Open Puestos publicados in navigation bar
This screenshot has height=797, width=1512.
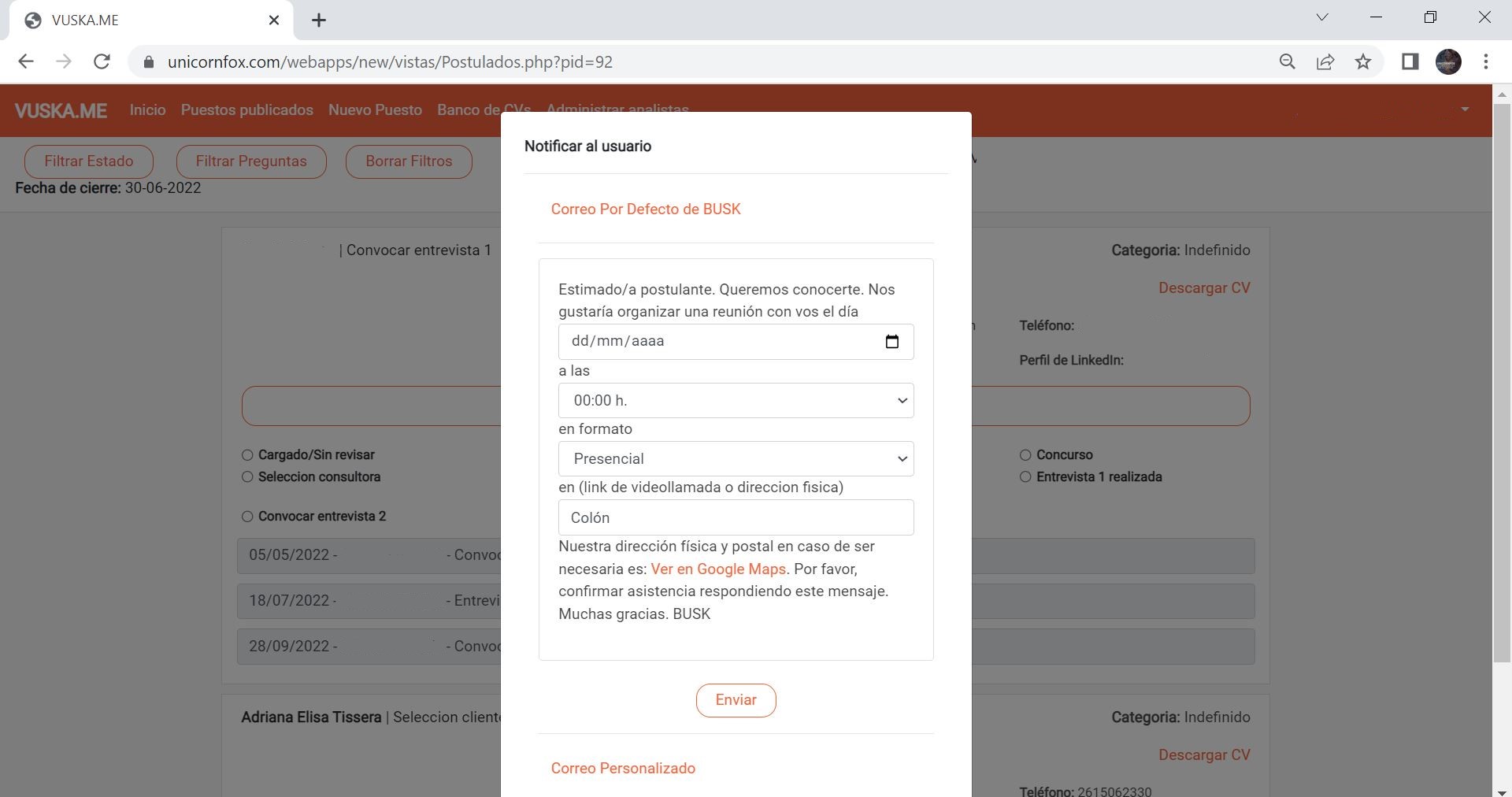point(246,110)
